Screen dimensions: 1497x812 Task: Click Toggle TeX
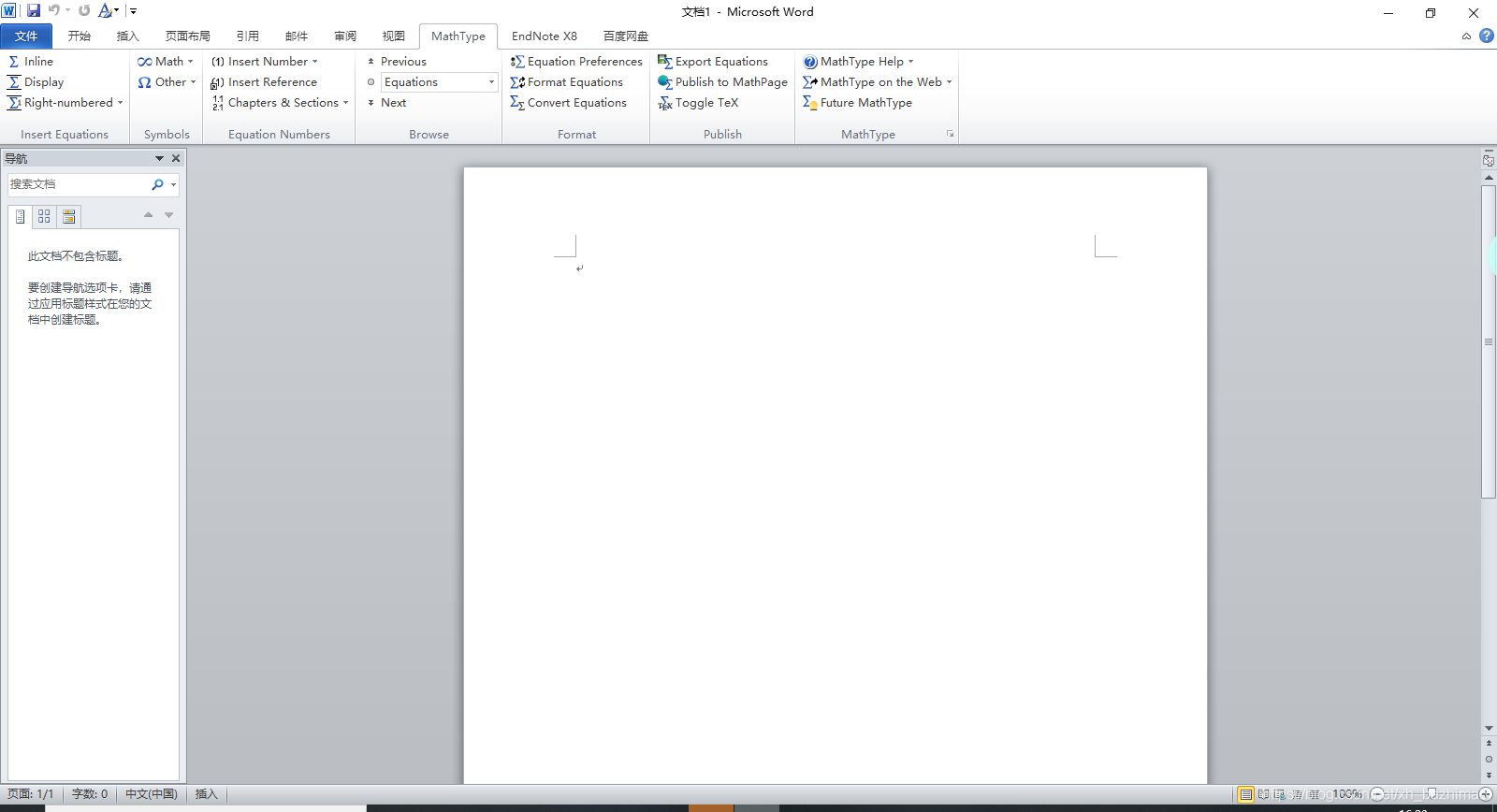tap(698, 103)
